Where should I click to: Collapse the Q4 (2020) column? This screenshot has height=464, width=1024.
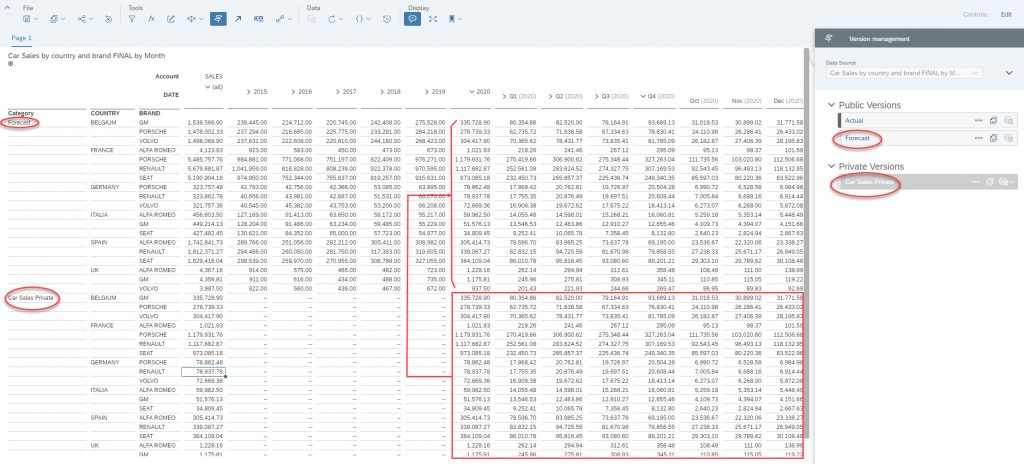642,97
